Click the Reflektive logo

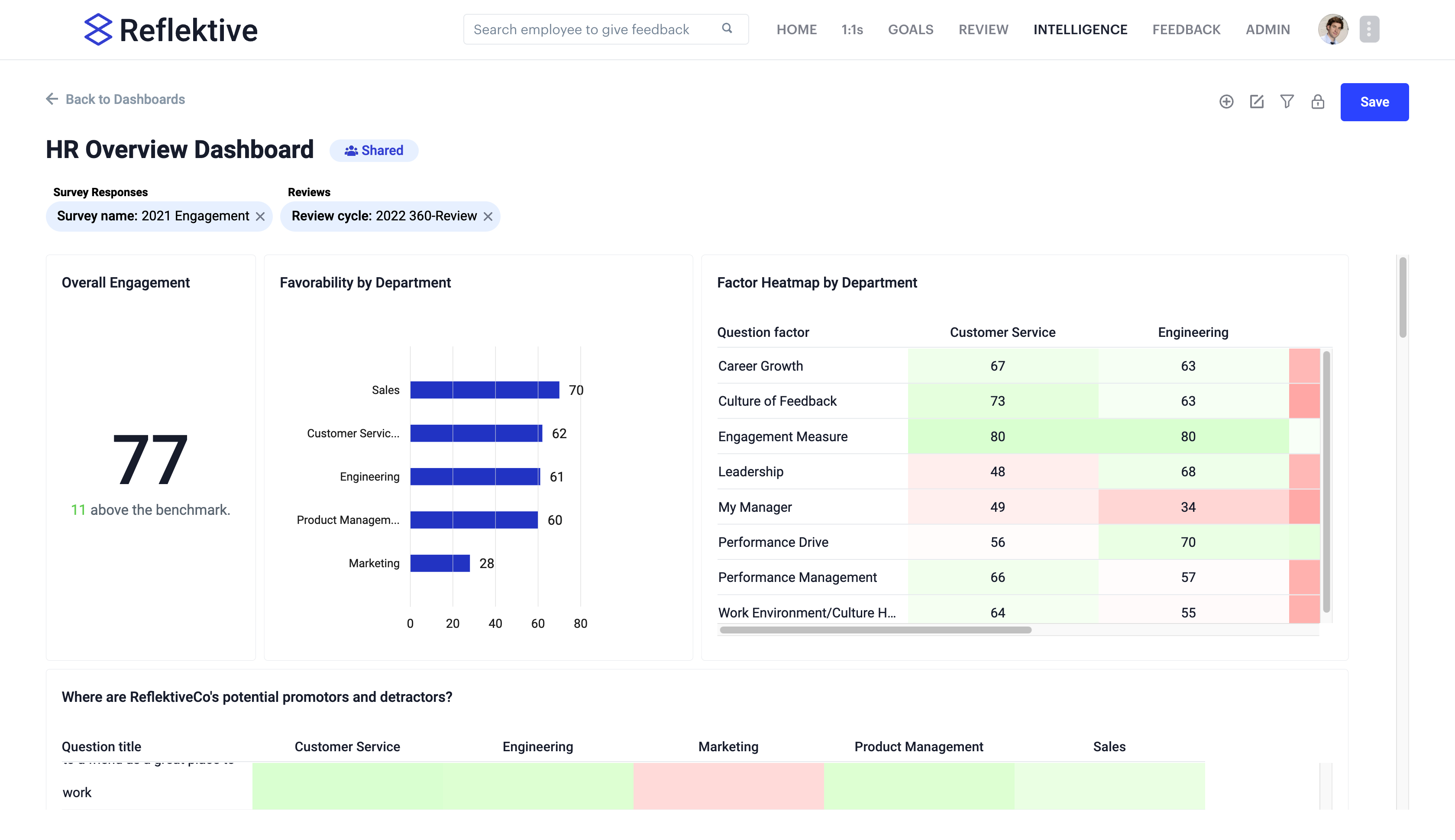click(x=170, y=29)
